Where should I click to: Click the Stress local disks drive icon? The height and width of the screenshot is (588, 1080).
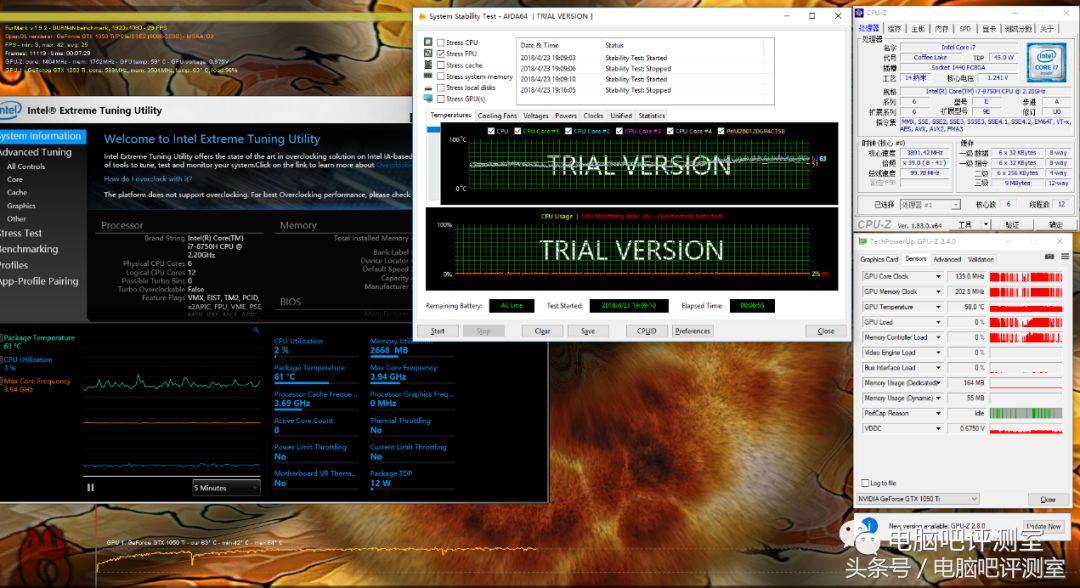(x=428, y=88)
